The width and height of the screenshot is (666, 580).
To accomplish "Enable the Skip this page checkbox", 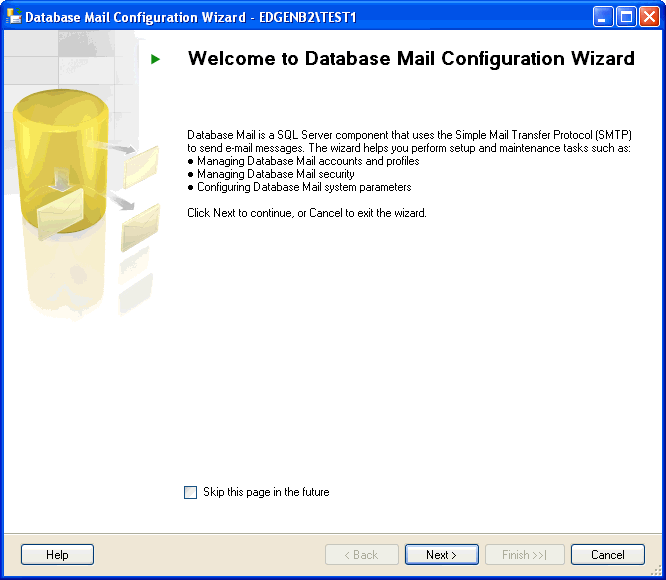I will 191,492.
